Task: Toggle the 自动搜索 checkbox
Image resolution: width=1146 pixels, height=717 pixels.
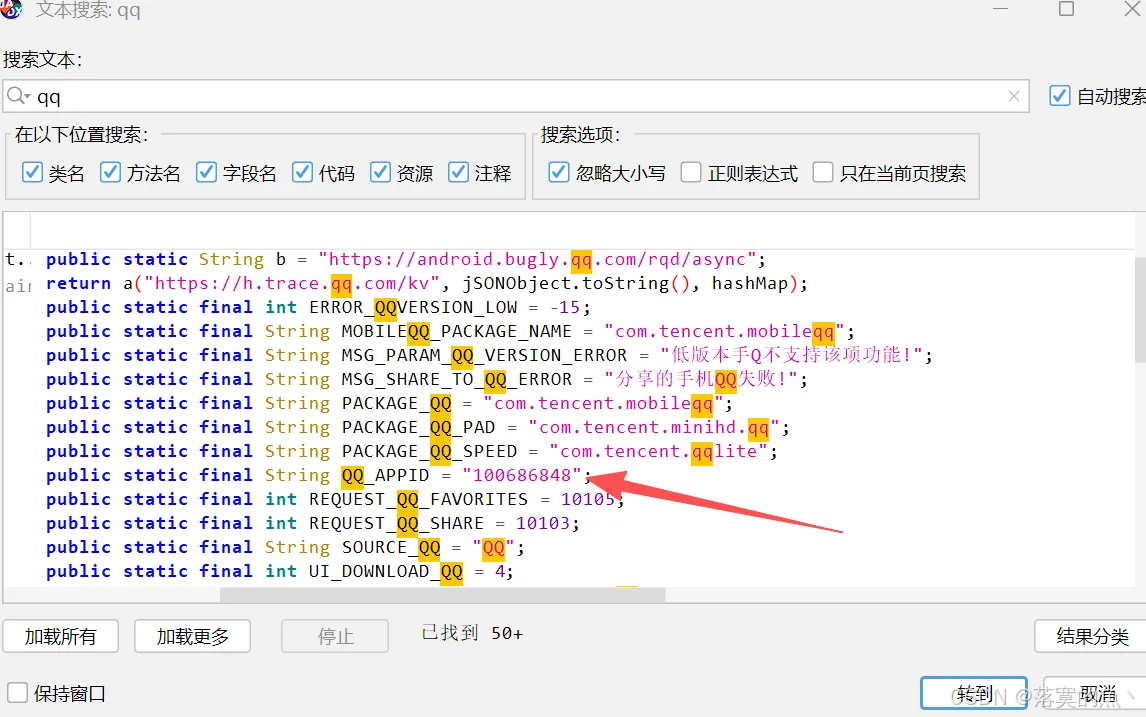Action: point(1060,96)
